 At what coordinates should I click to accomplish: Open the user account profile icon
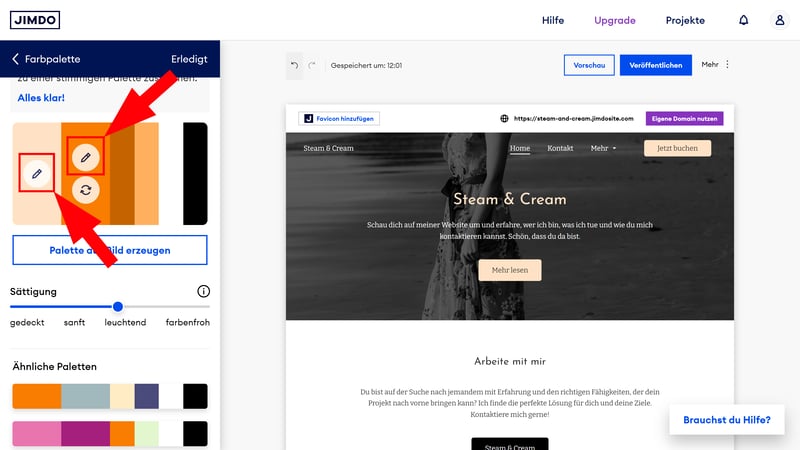coord(779,20)
